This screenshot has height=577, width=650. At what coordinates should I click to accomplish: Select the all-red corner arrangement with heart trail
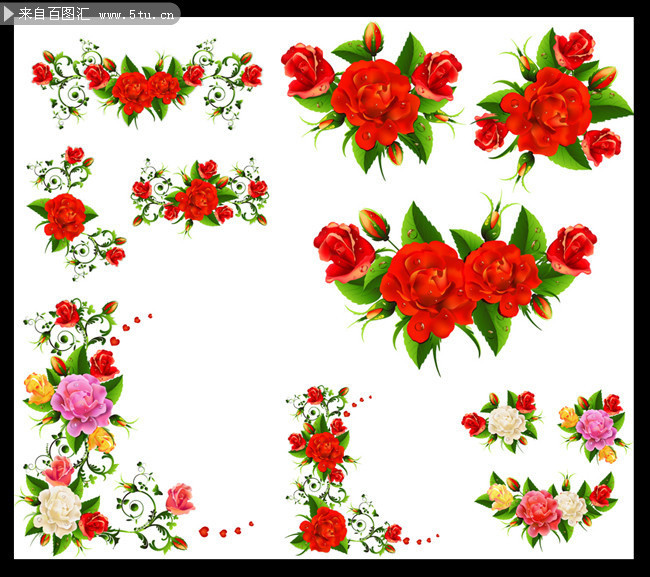362,470
